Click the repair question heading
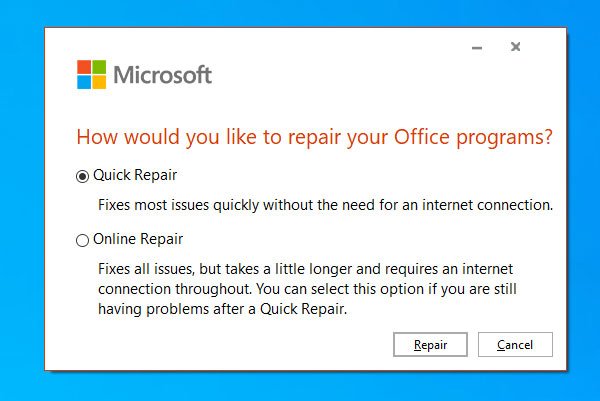Image resolution: width=600 pixels, height=401 pixels. (315, 137)
